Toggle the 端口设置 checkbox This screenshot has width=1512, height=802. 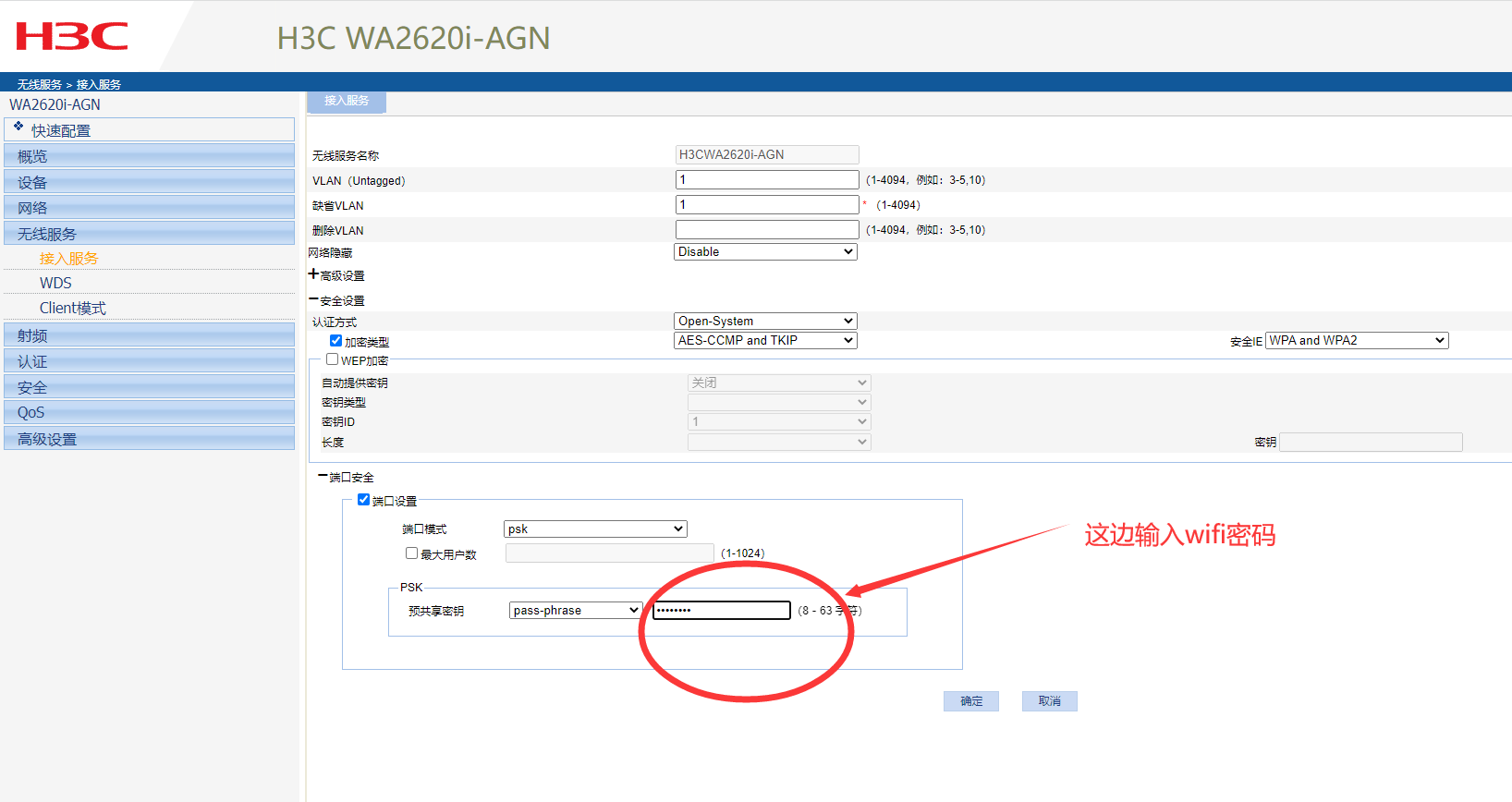click(x=364, y=500)
